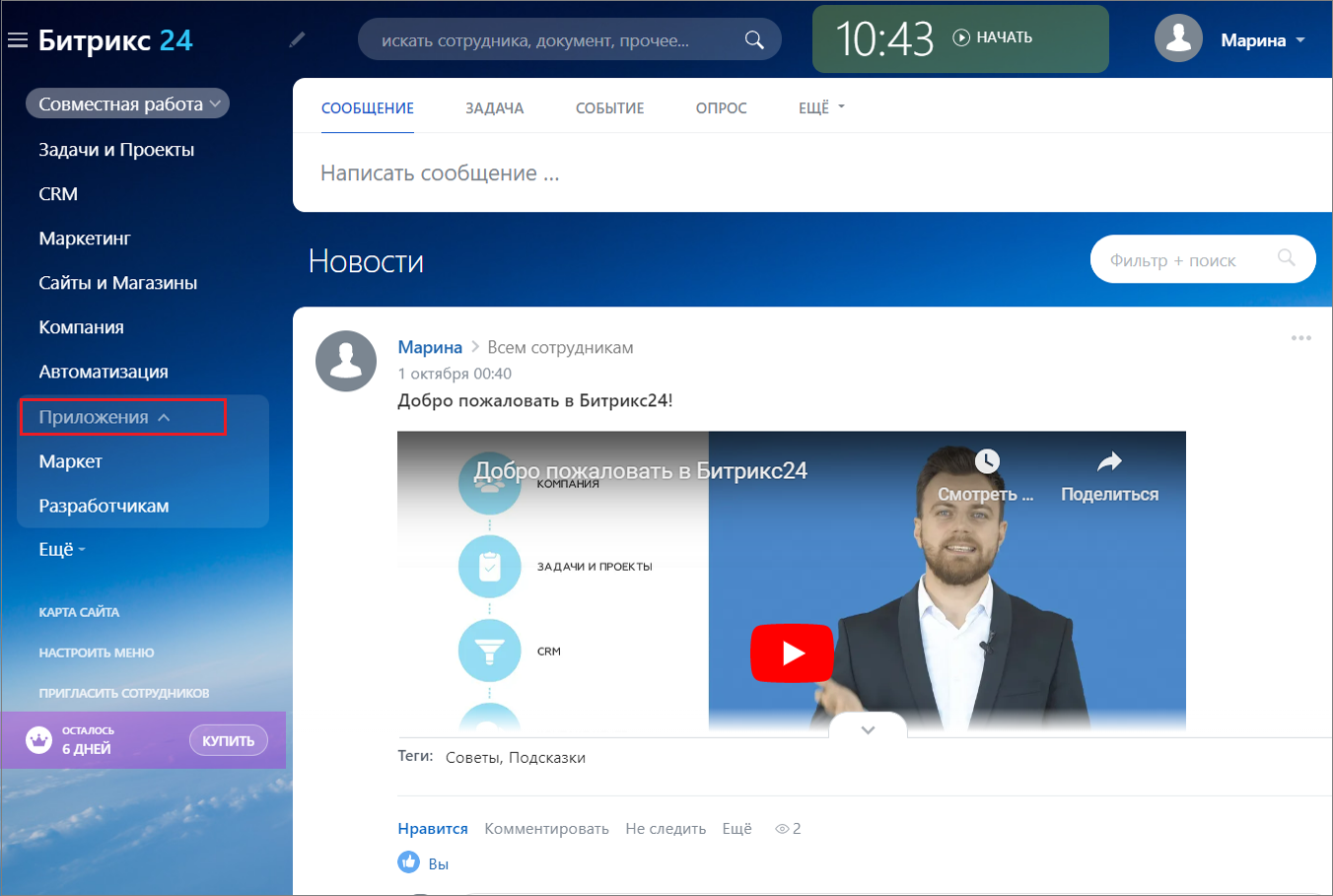Viewport: 1333px width, 896px height.
Task: Expand the post with the down chevron
Action: click(x=868, y=729)
